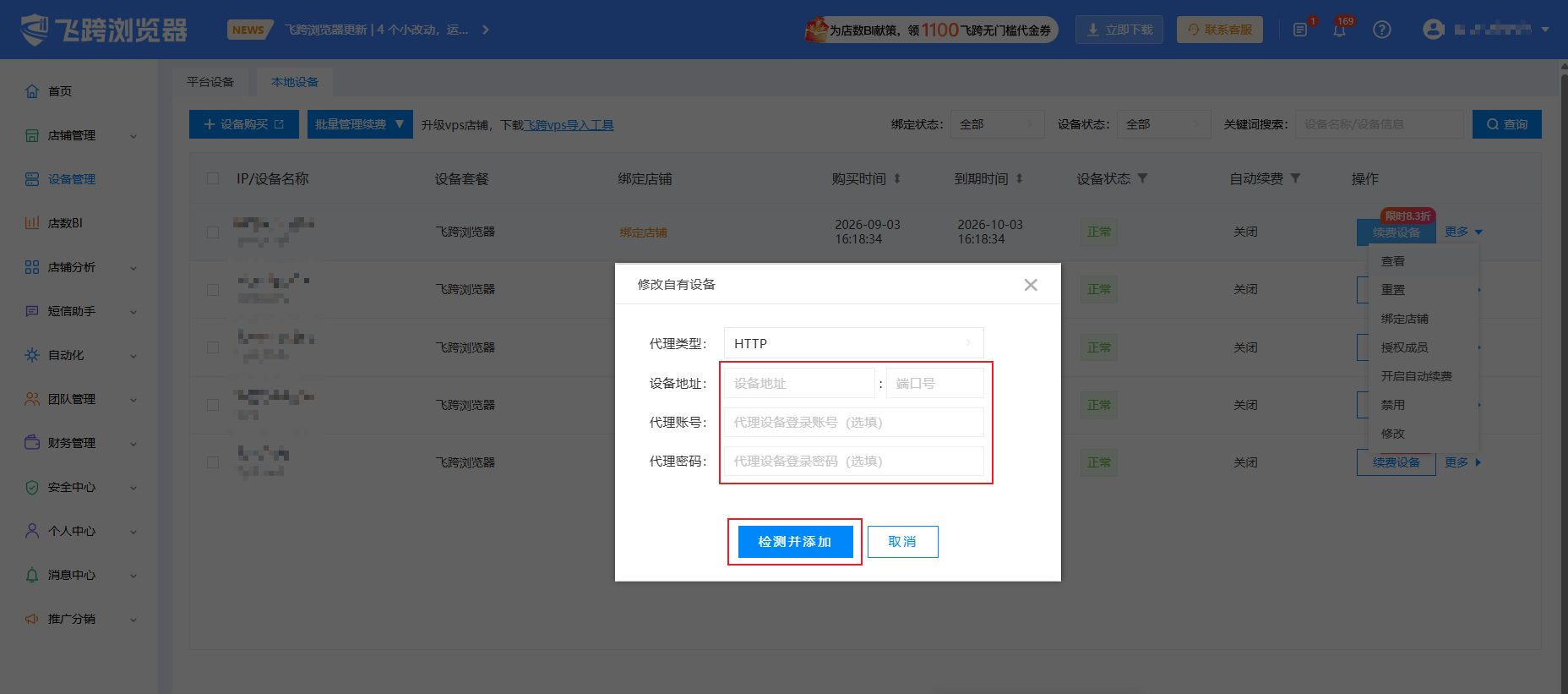Click the 团队管理 people icon
This screenshot has height=694, width=1568.
(x=32, y=399)
